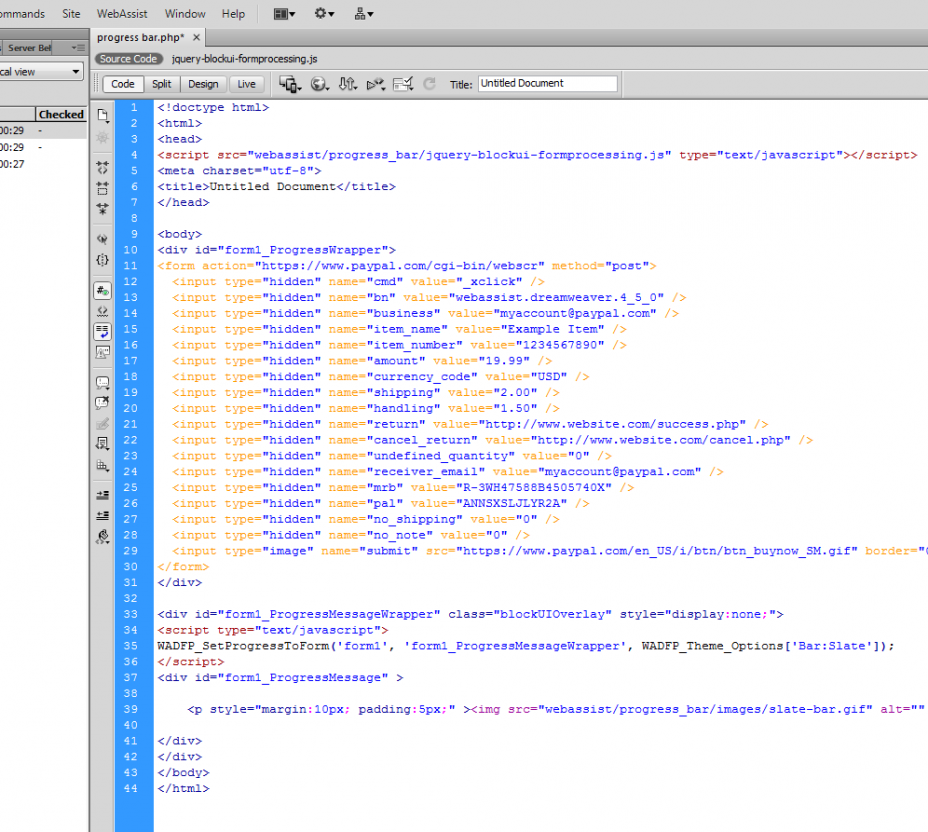Image resolution: width=928 pixels, height=832 pixels.
Task: Open File Management arrows icon
Action: point(347,84)
